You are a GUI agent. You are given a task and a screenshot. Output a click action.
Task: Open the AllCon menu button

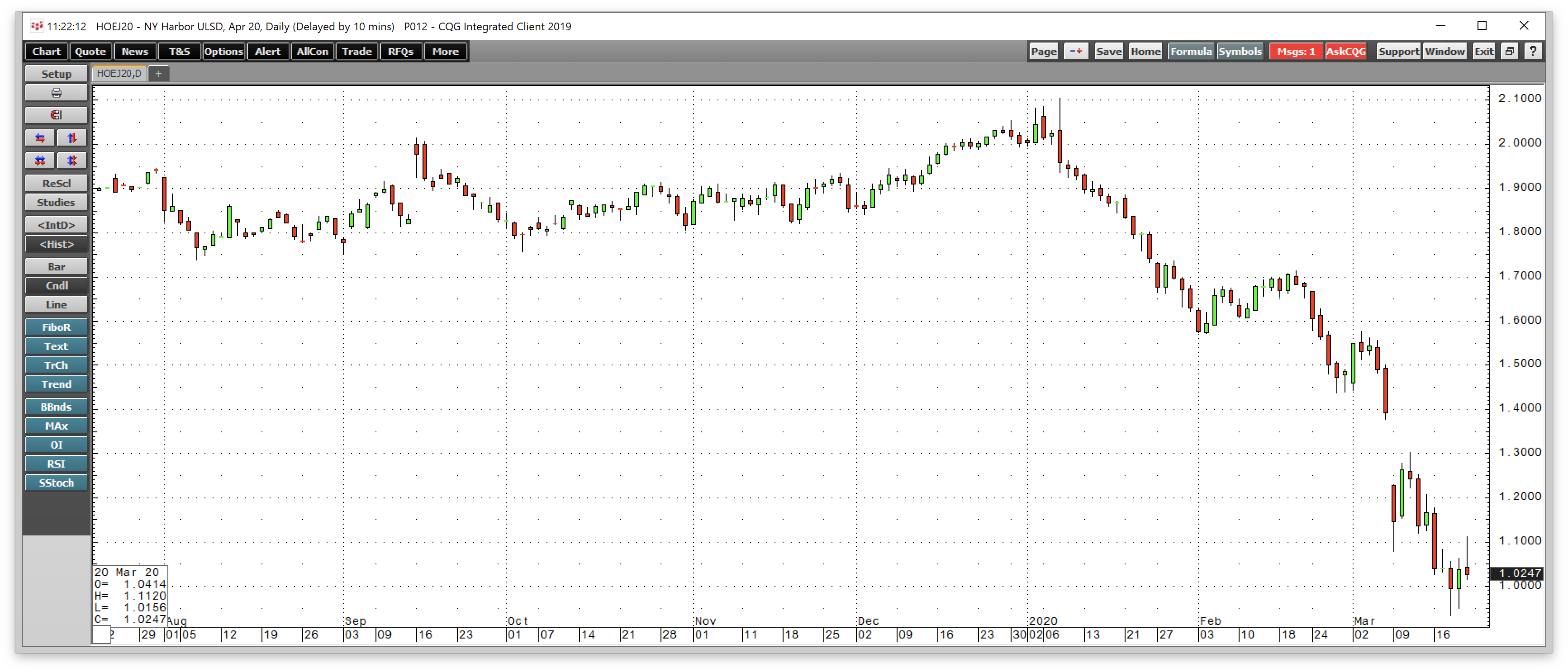(312, 51)
